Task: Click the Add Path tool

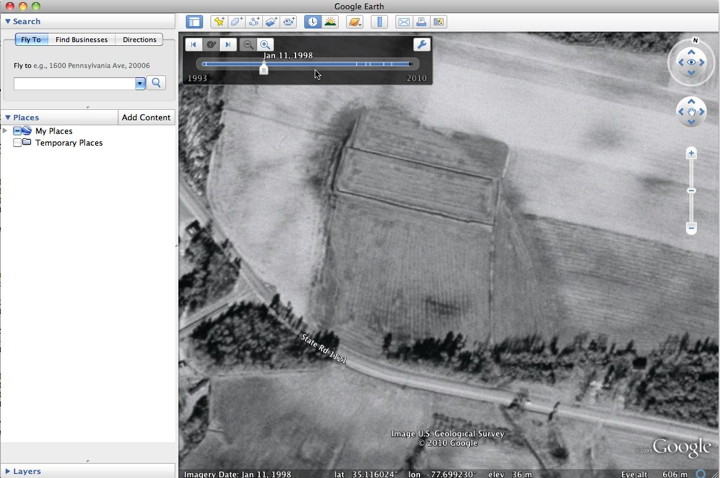Action: (x=254, y=21)
